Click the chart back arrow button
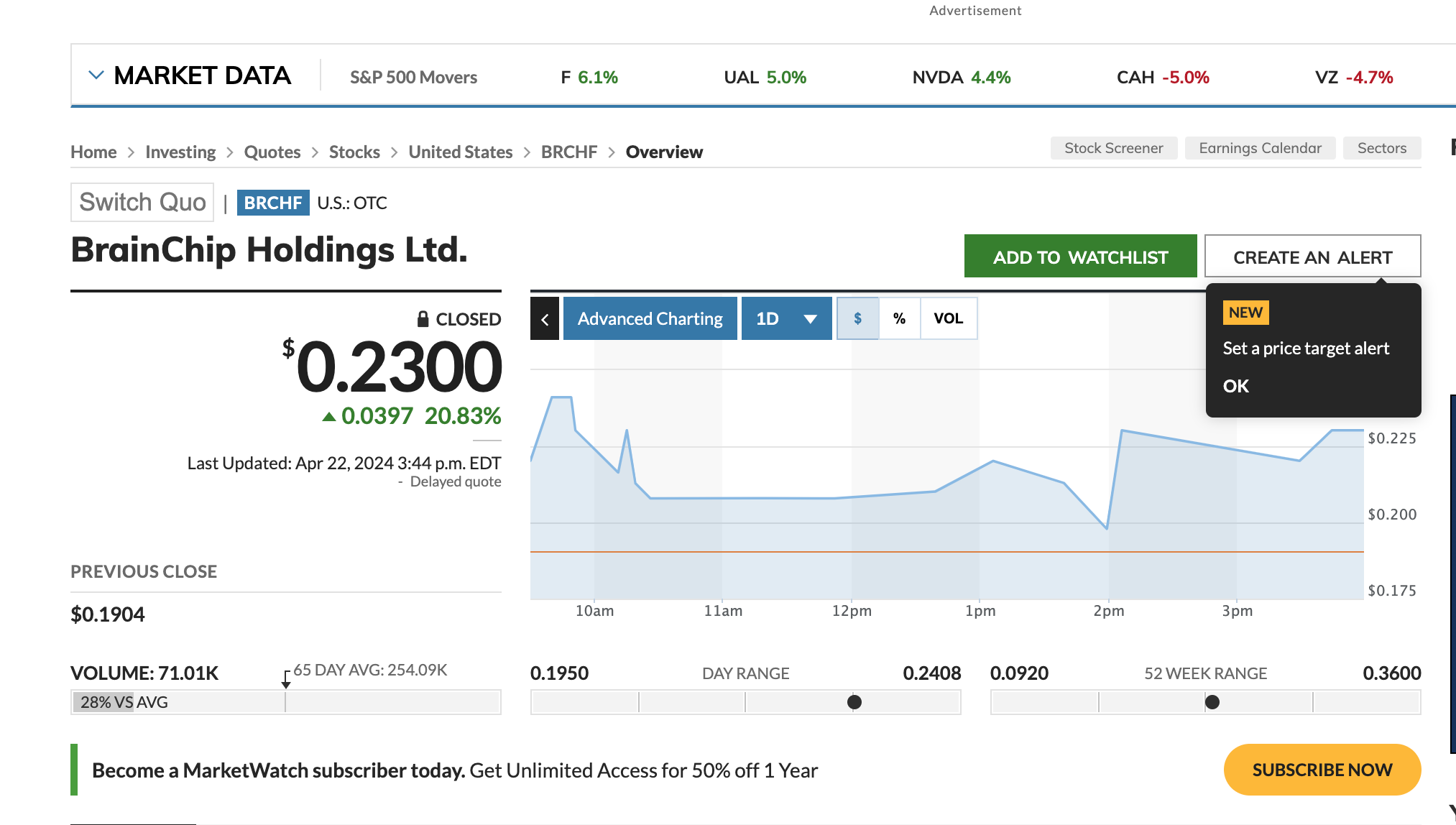The width and height of the screenshot is (1456, 825). click(545, 318)
